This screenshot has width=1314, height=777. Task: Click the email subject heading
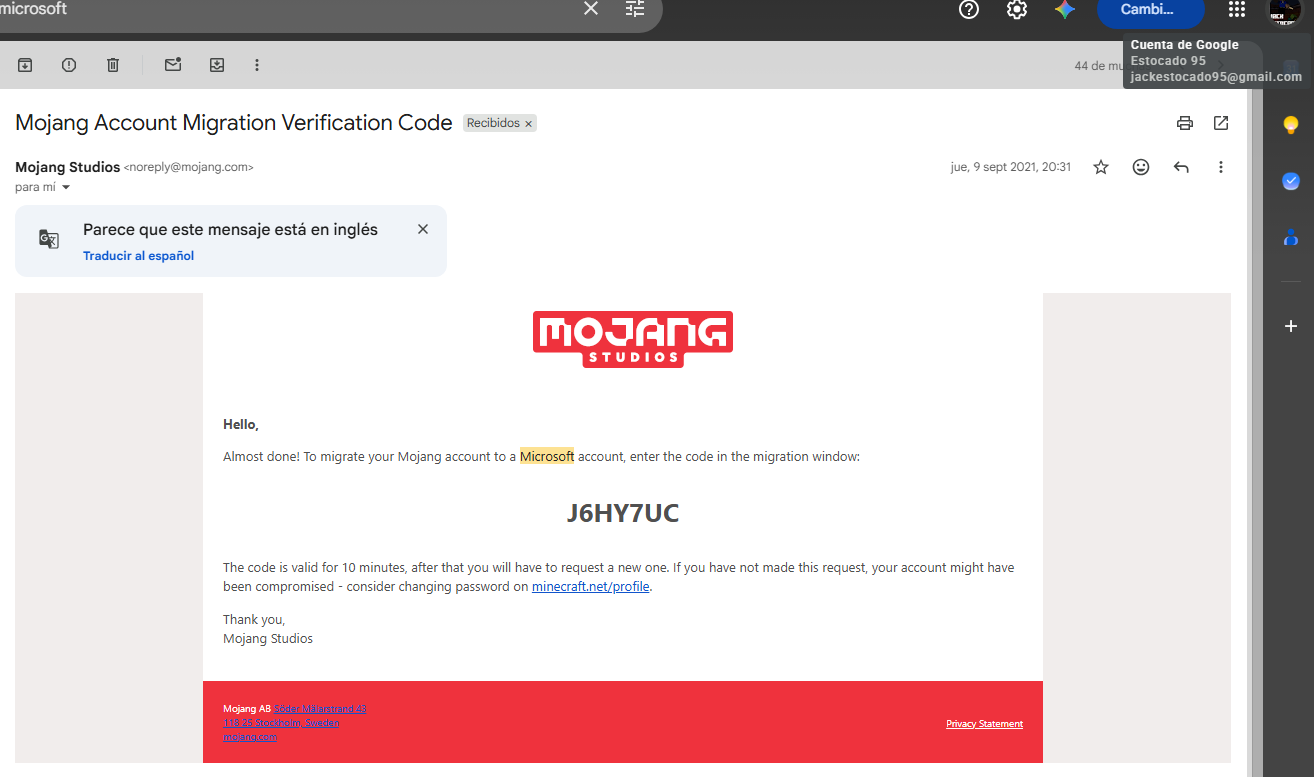[234, 123]
